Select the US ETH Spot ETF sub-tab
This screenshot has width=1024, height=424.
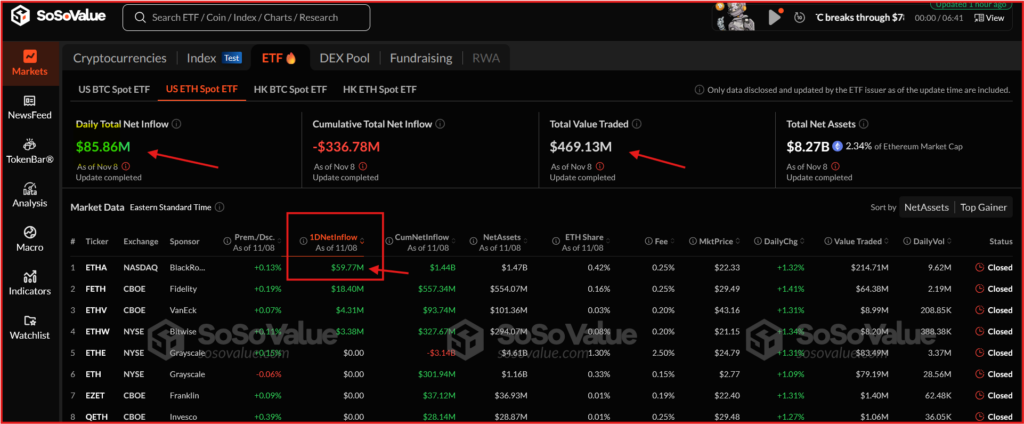tap(201, 90)
